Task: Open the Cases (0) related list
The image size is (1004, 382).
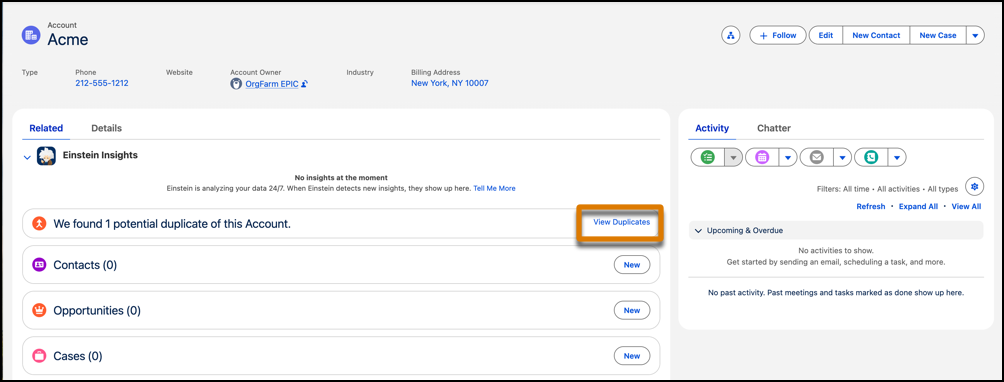Action: tap(77, 356)
